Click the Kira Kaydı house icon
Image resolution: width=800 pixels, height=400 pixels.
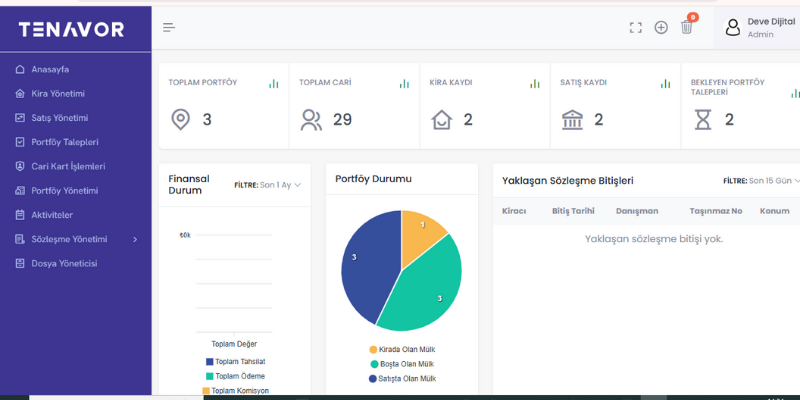442,120
